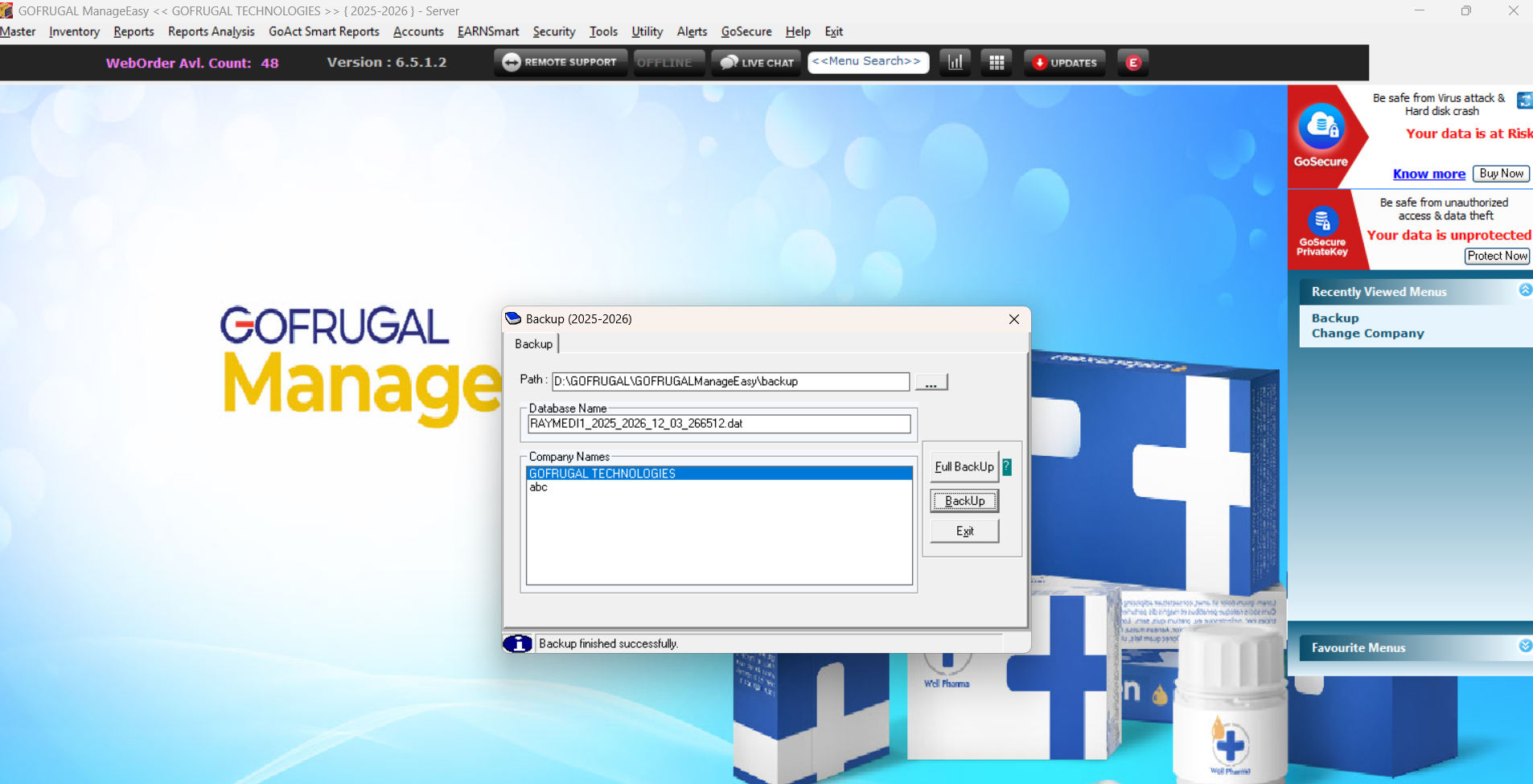Click the GoSecure cloud lock icon
The height and width of the screenshot is (784, 1533).
[1321, 127]
